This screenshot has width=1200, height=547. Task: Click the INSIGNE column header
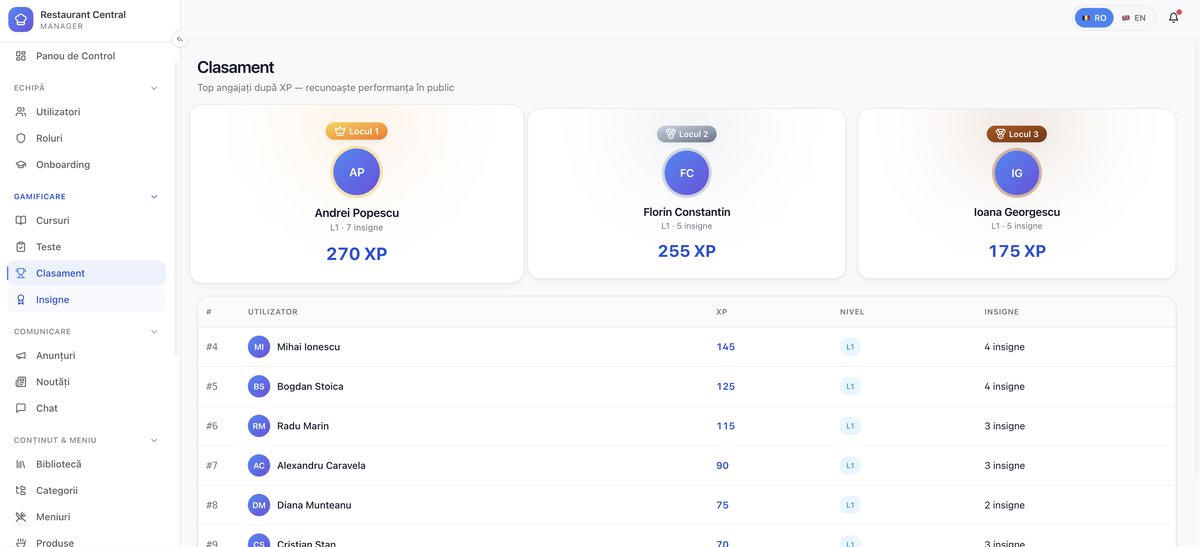[x=1002, y=312]
